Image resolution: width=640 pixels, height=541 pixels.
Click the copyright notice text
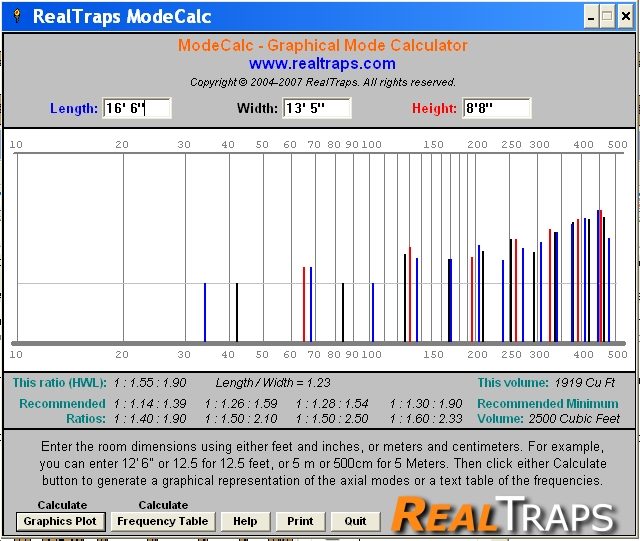coord(322,82)
